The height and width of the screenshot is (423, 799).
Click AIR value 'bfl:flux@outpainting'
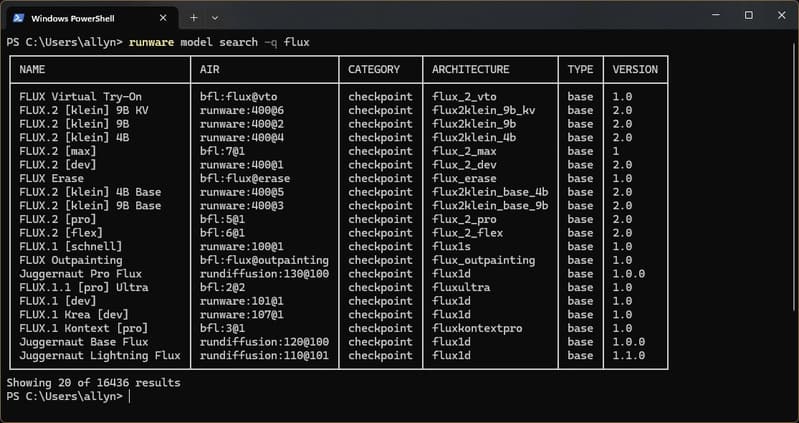[x=264, y=260]
